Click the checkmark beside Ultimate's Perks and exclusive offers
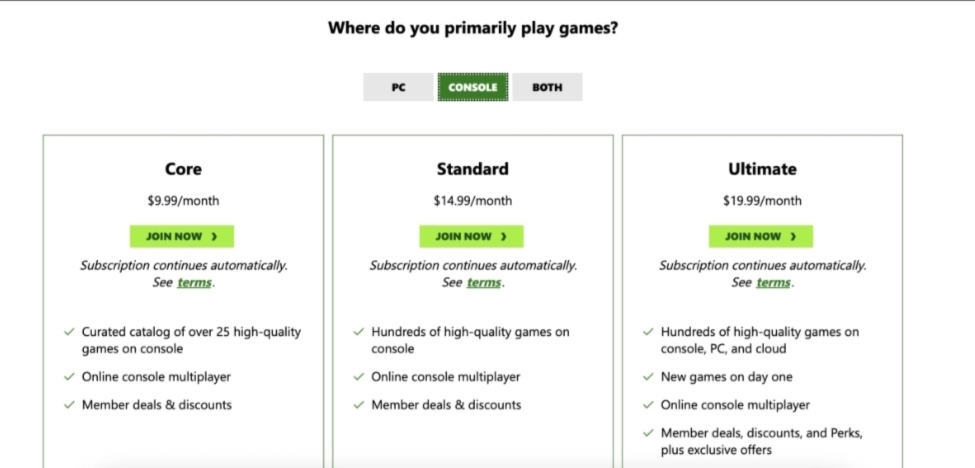 pyautogui.click(x=648, y=433)
